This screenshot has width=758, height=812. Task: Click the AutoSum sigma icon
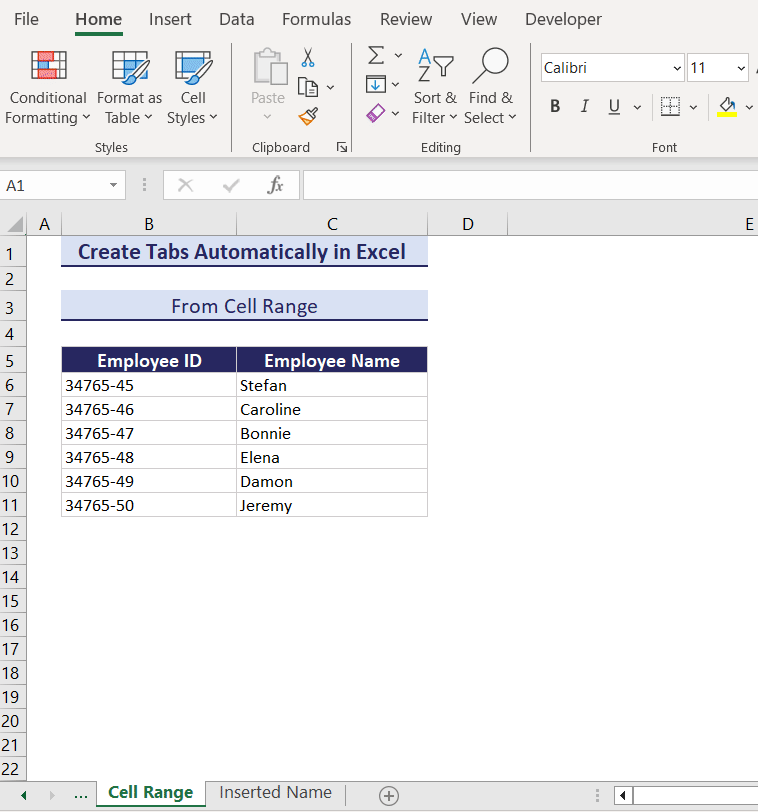pyautogui.click(x=376, y=55)
